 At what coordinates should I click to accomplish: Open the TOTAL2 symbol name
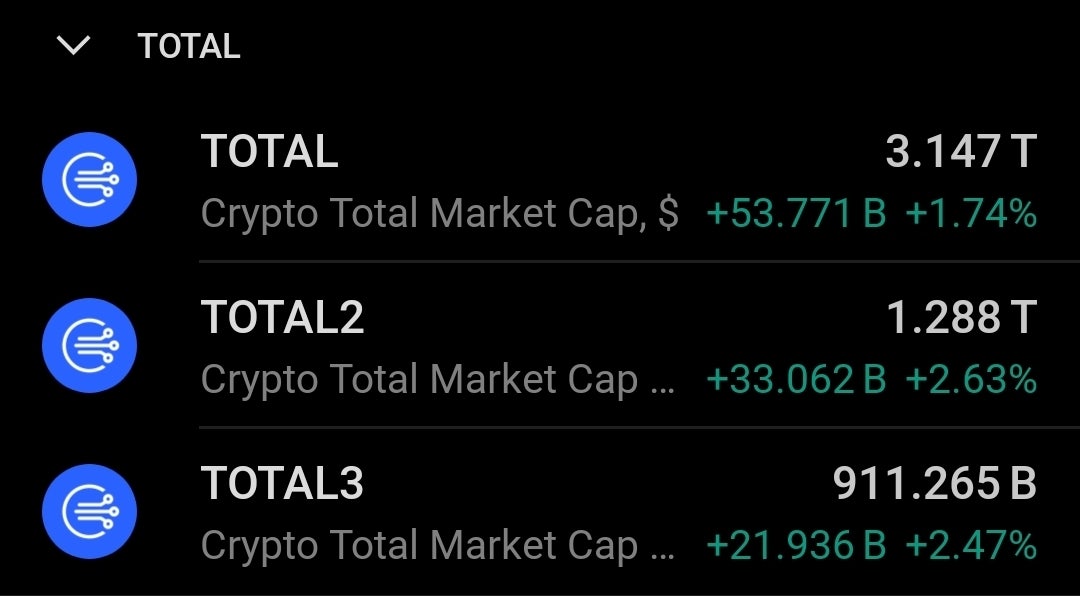click(283, 317)
